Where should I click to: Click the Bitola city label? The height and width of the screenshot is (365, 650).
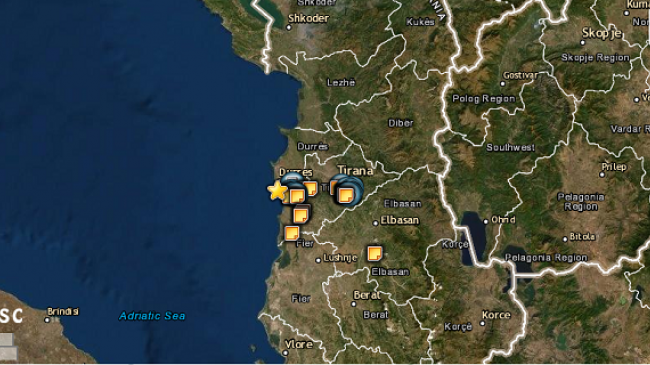tap(582, 237)
